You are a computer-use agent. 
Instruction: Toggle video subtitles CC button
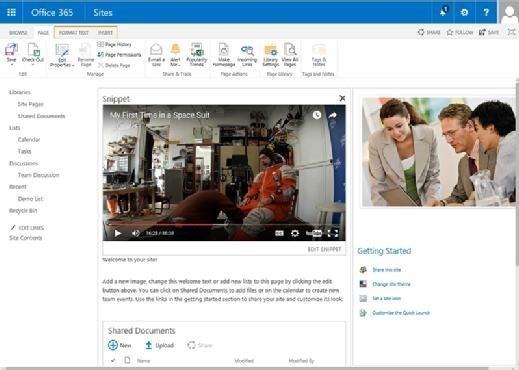click(x=279, y=233)
